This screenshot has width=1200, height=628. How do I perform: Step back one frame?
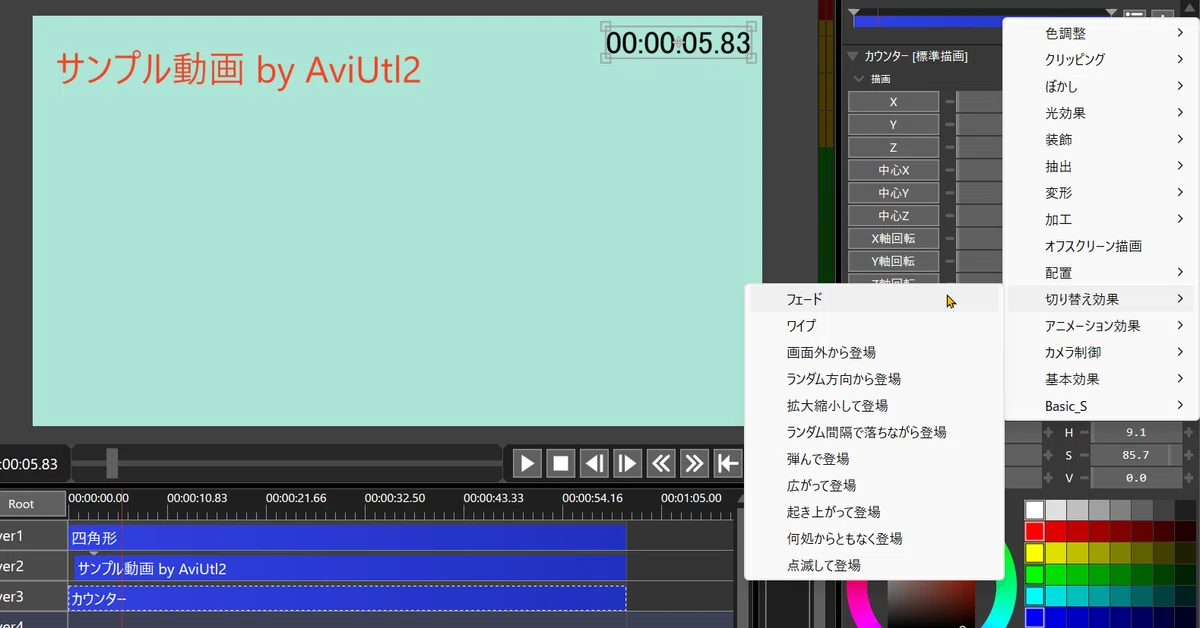[x=594, y=463]
